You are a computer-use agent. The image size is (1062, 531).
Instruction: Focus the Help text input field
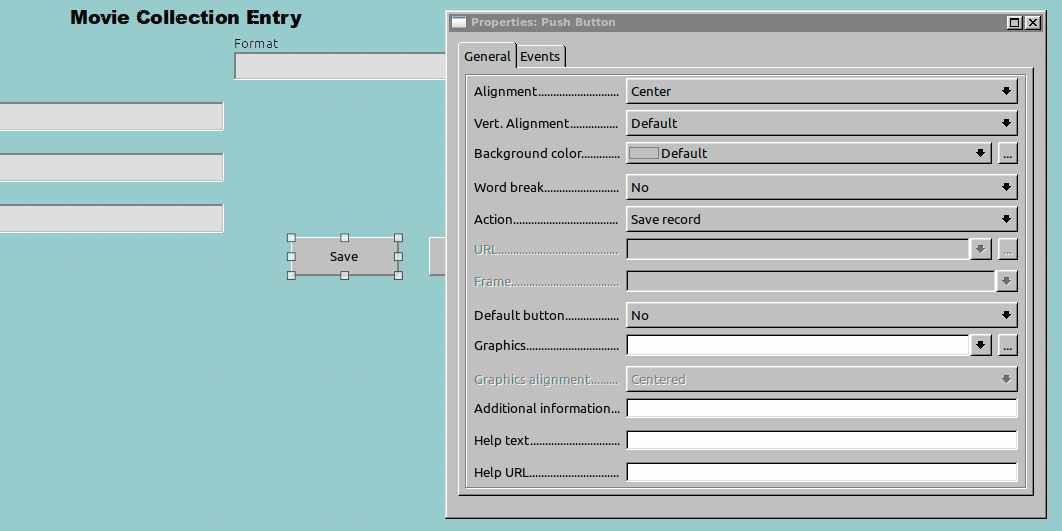click(820, 440)
